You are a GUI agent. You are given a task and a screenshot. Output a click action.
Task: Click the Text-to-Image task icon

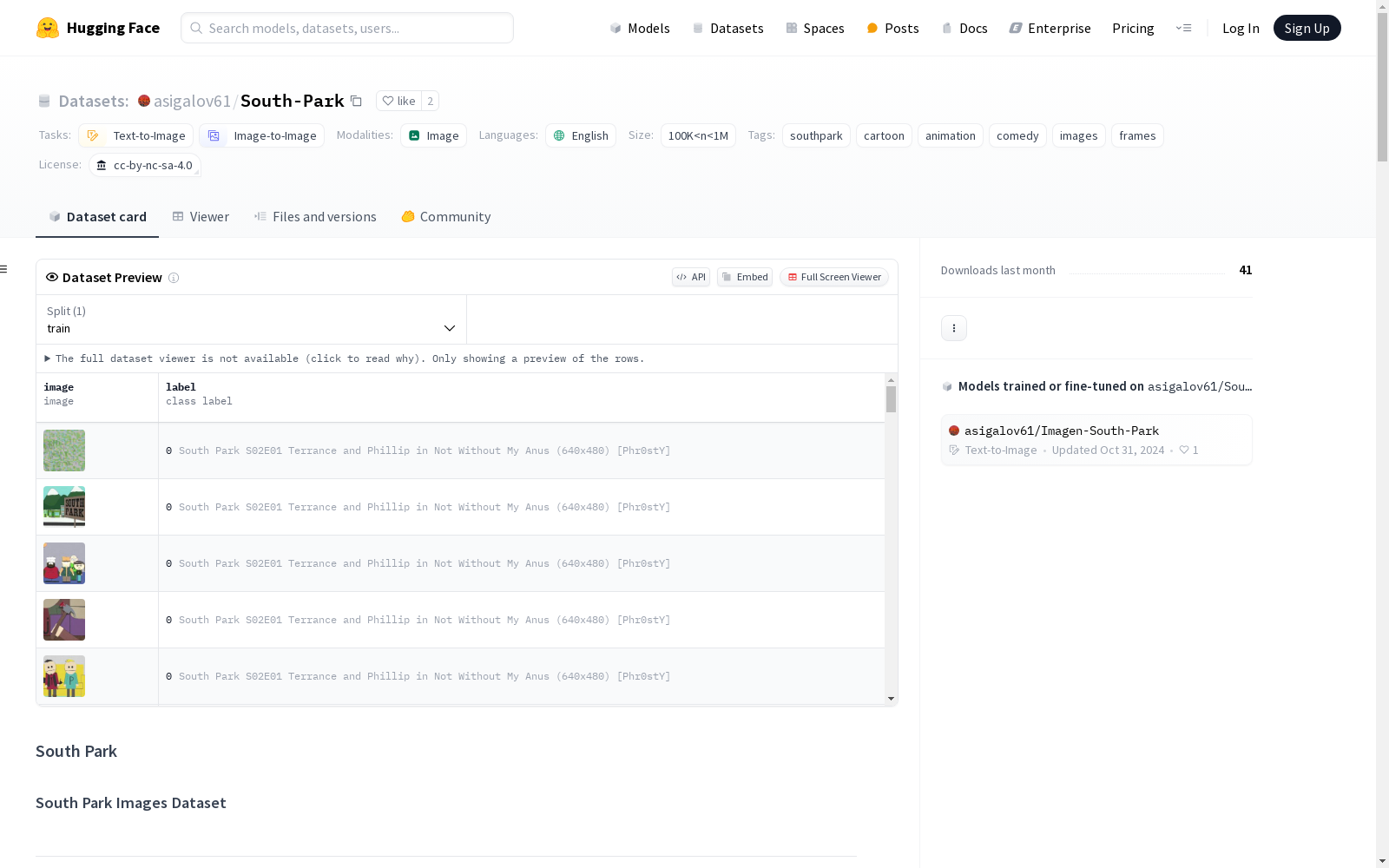(x=93, y=135)
